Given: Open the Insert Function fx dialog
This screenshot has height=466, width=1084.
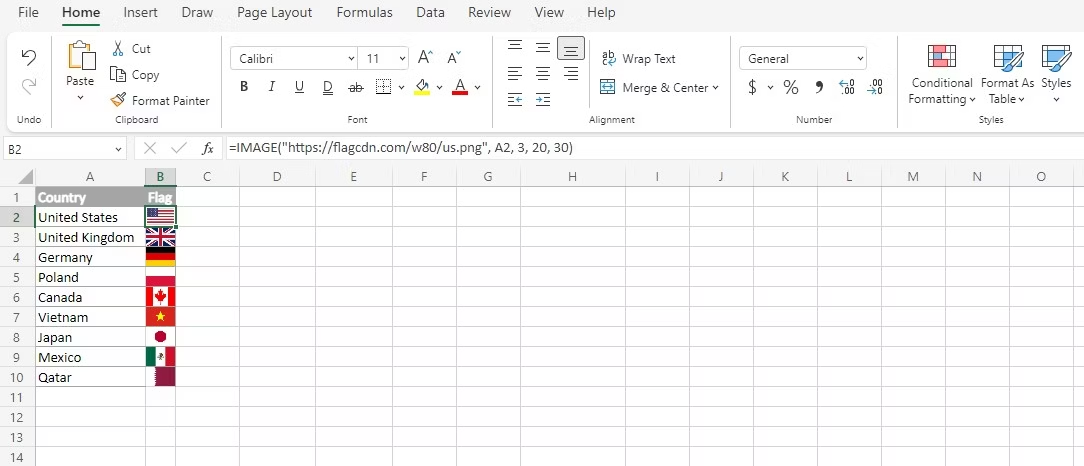Looking at the screenshot, I should pyautogui.click(x=207, y=148).
